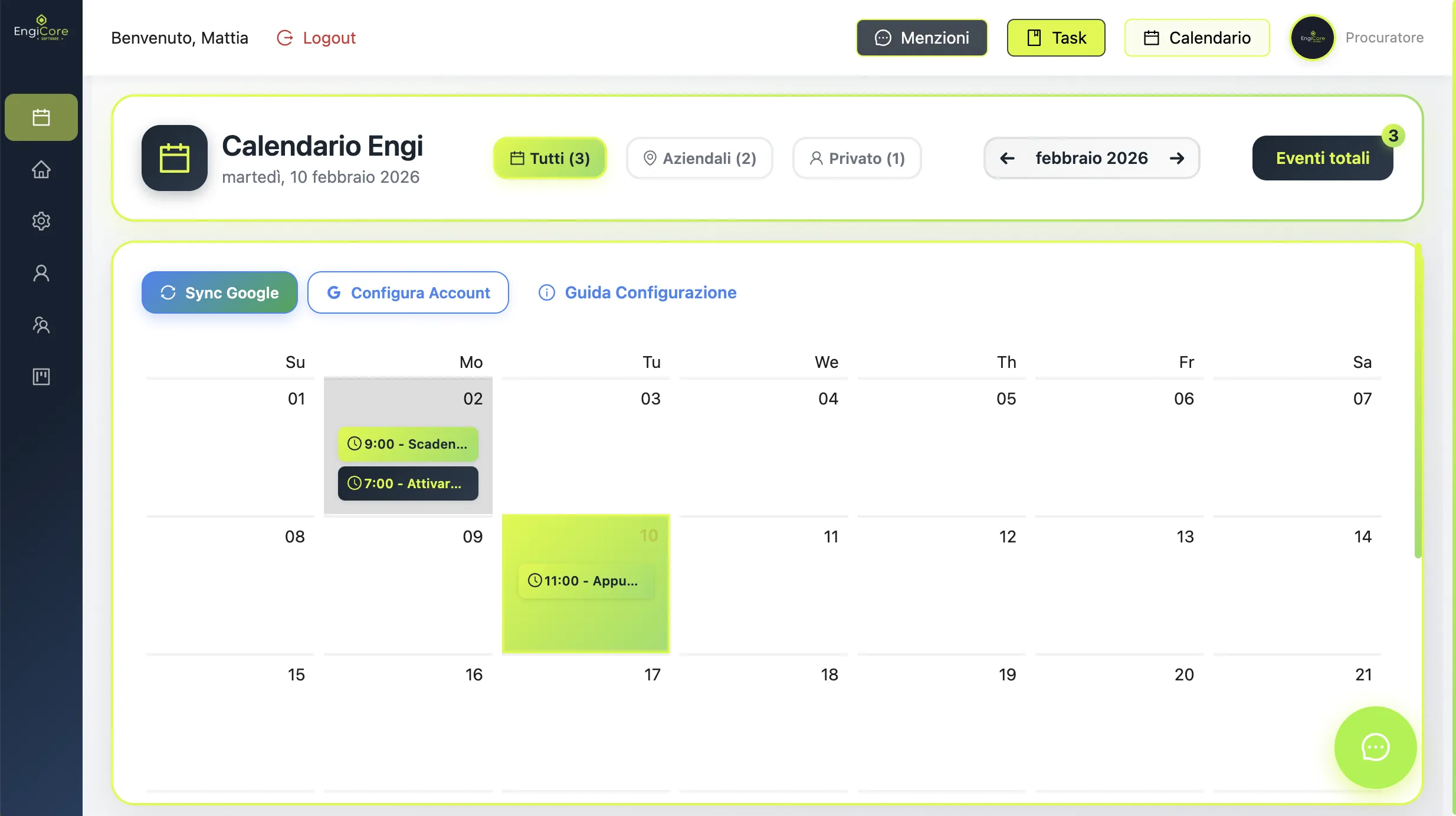Click the calendar panel vertical scrollbar
The image size is (1456, 816).
pos(1418,401)
